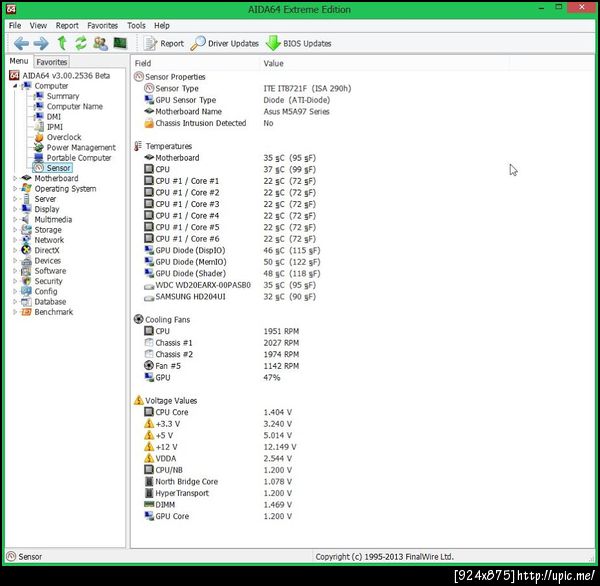Open the green monitor diagnostics icon
The width and height of the screenshot is (600, 586).
[x=120, y=43]
